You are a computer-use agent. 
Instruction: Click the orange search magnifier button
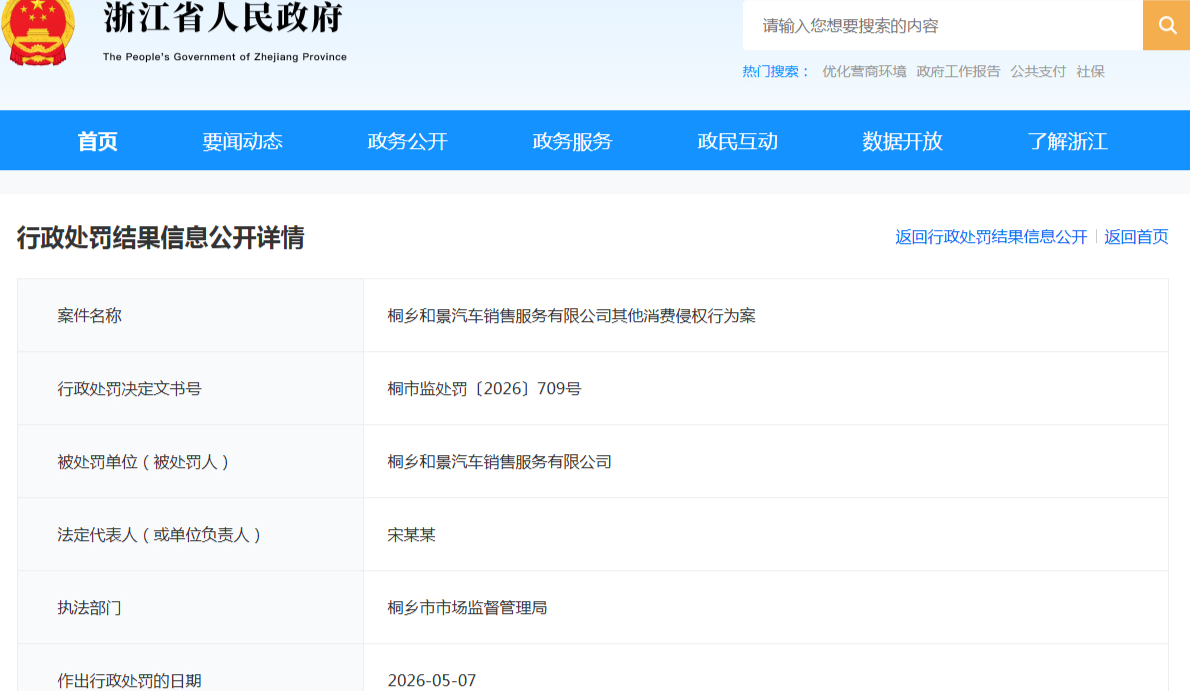(1166, 25)
